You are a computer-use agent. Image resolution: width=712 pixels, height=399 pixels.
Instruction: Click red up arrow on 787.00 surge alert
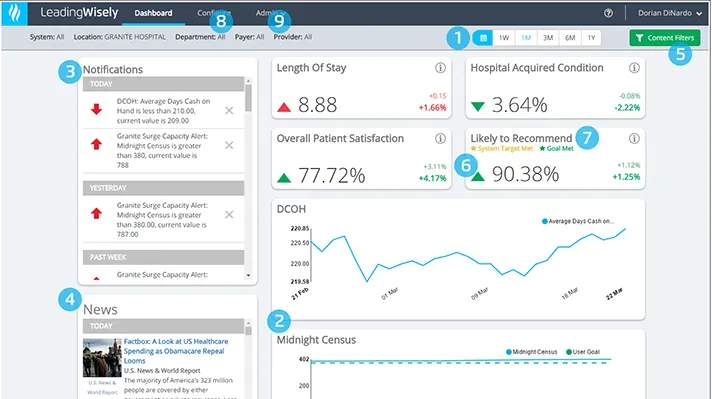click(96, 213)
